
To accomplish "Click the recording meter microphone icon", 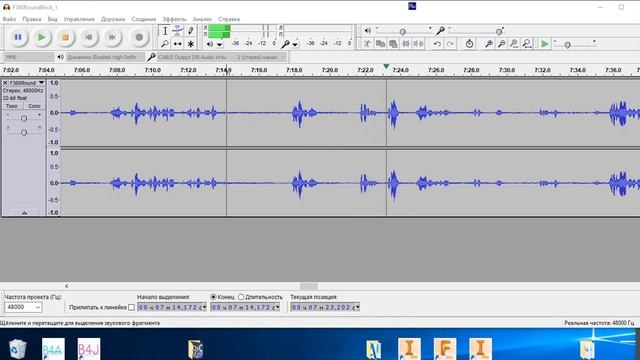I will point(286,44).
